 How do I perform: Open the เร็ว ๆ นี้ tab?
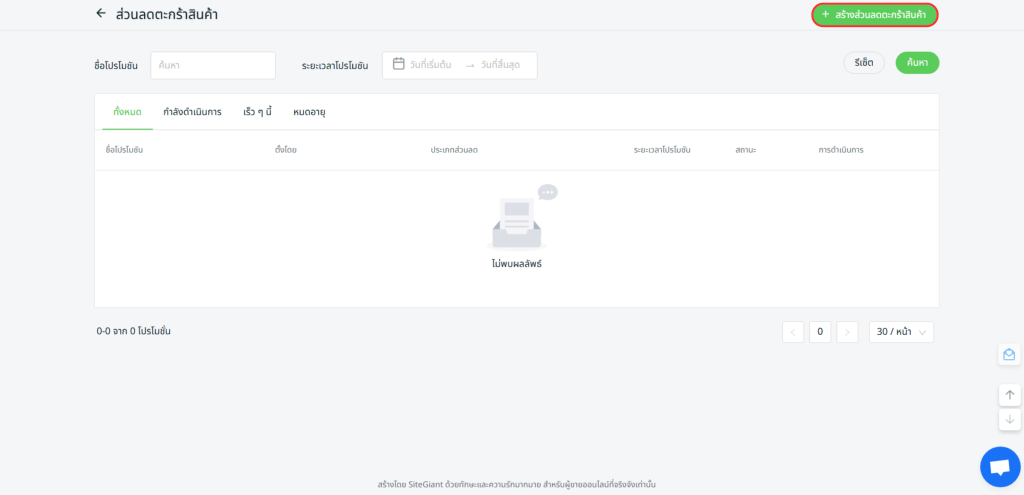[x=257, y=112]
